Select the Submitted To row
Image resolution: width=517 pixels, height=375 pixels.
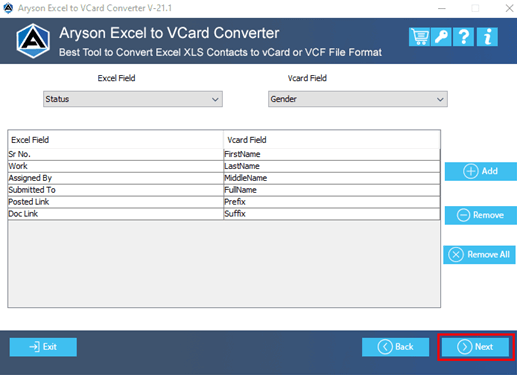tap(224, 190)
